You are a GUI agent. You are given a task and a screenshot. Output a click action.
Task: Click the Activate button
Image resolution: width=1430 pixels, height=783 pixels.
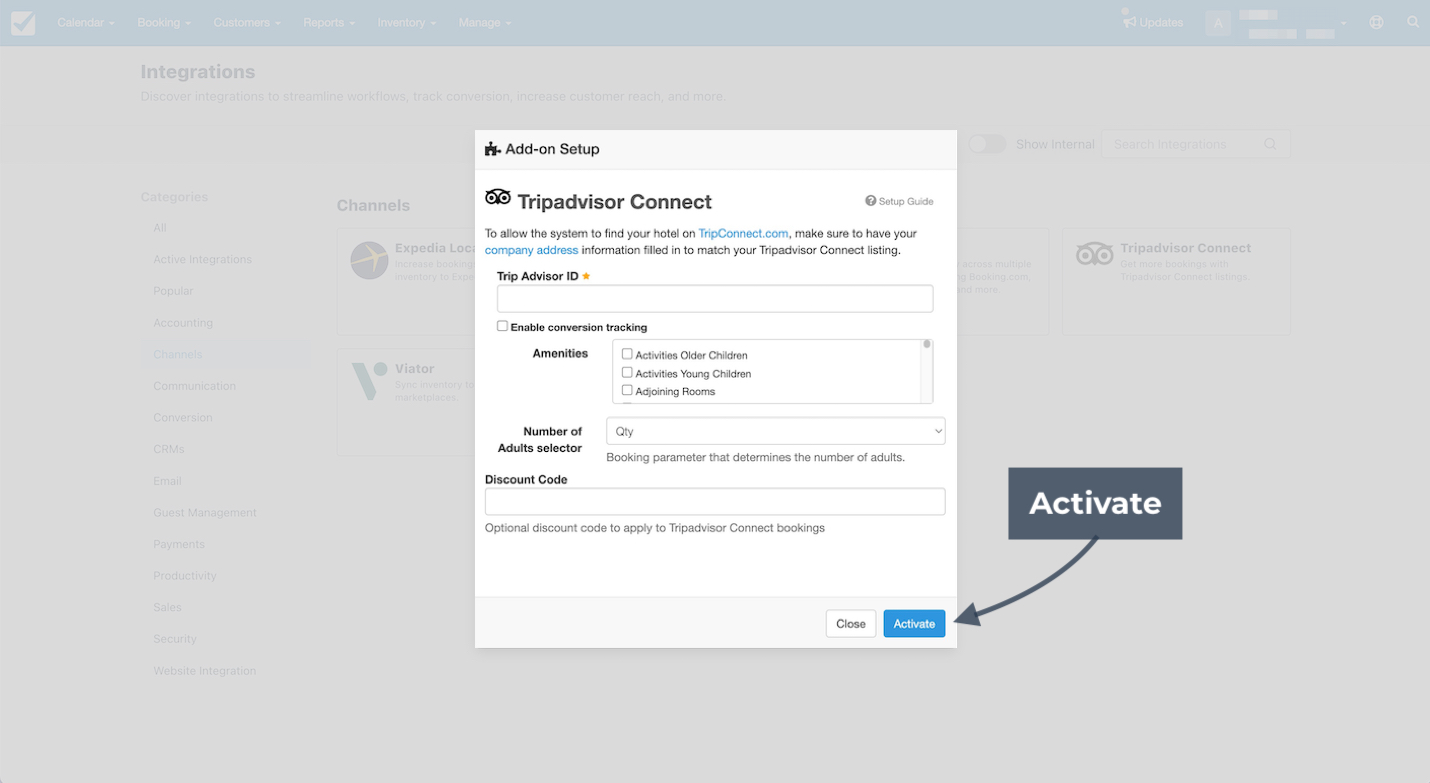(x=914, y=624)
